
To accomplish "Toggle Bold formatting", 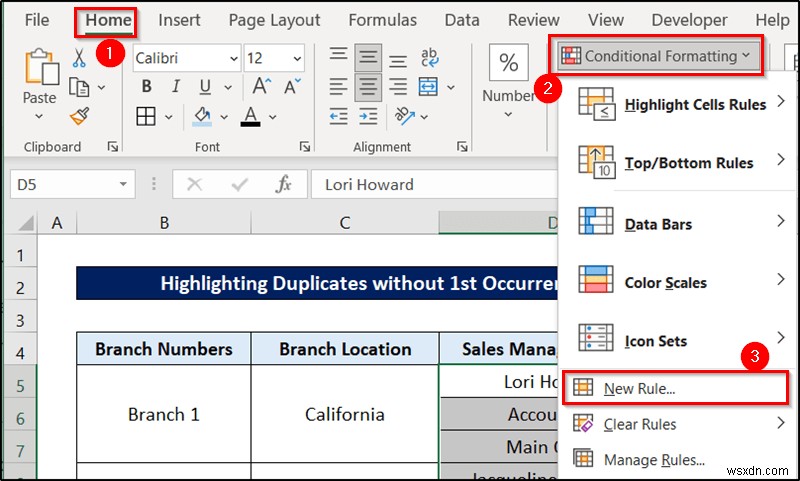I will 146,87.
